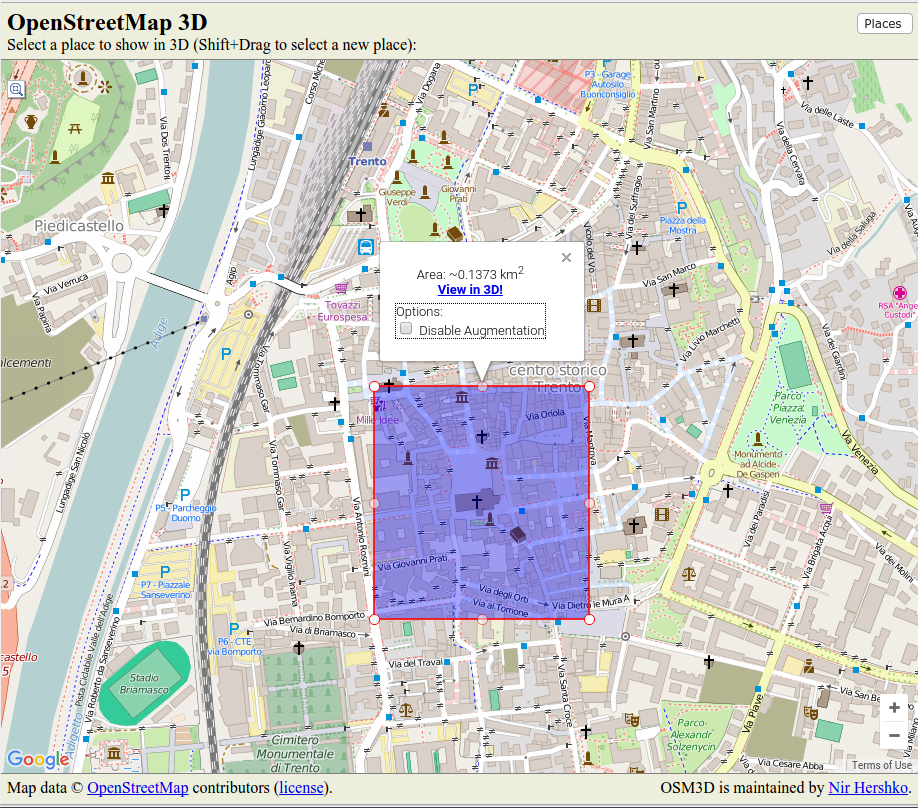Click the P3 Garage Autosilo Buonconsiglio label
This screenshot has height=808, width=918.
pyautogui.click(x=608, y=84)
